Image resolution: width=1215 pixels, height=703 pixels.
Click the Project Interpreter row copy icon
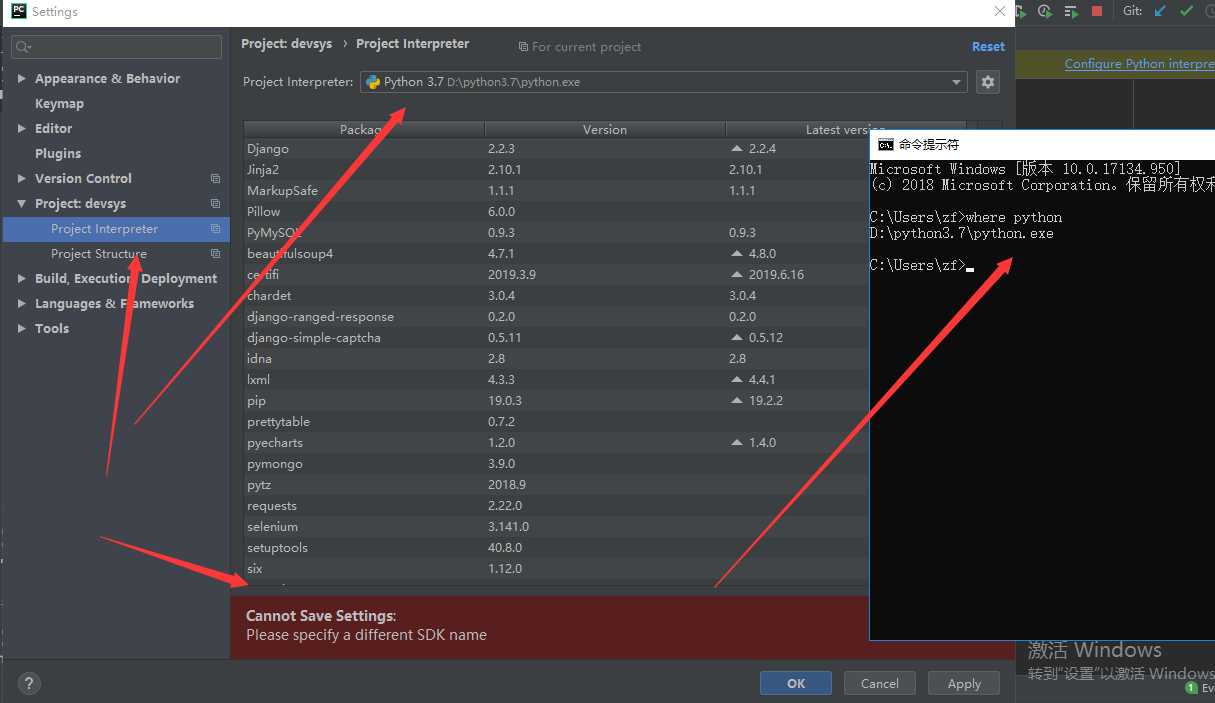215,229
